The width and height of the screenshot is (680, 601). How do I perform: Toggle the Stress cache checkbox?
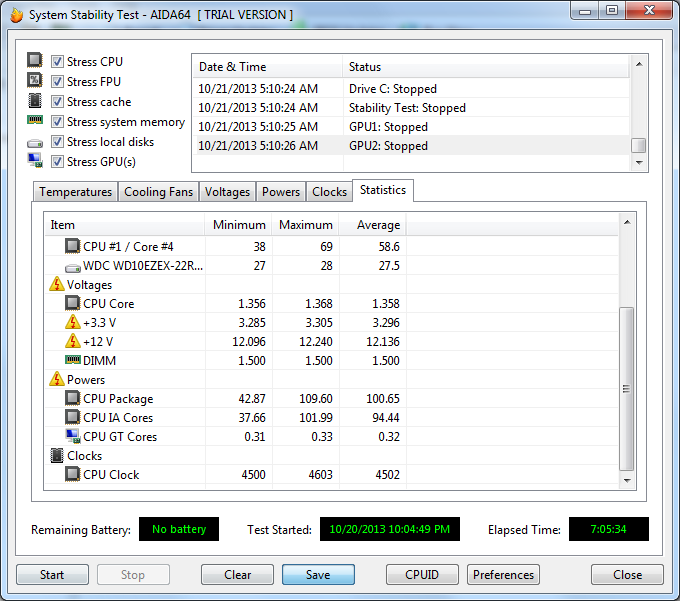click(57, 101)
